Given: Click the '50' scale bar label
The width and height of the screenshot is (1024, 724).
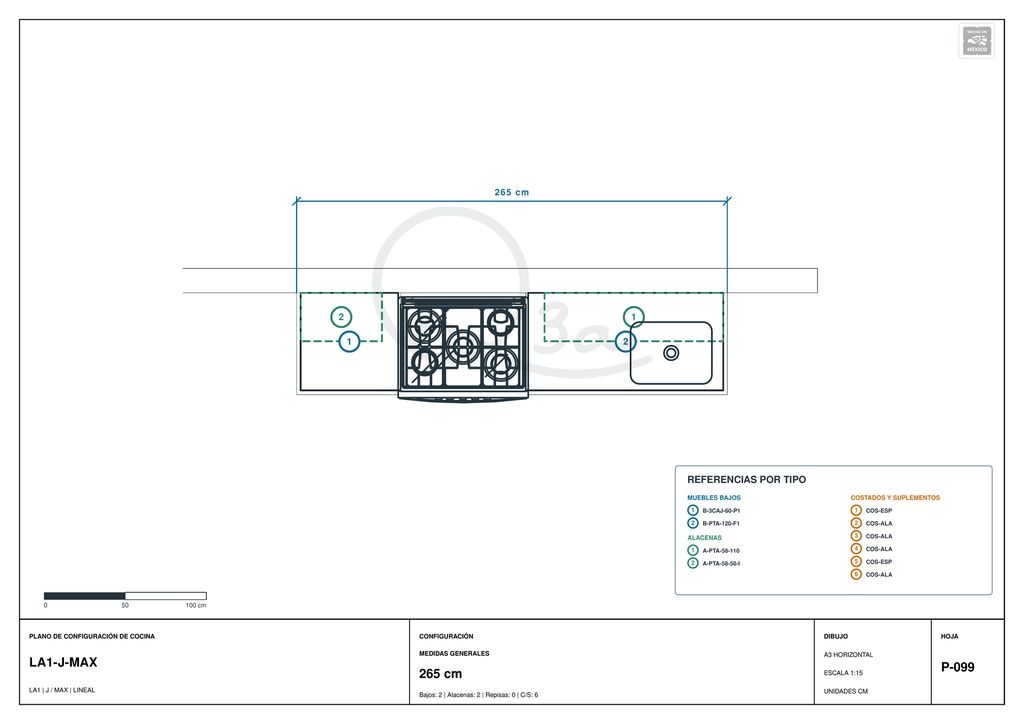Looking at the screenshot, I should point(125,606).
